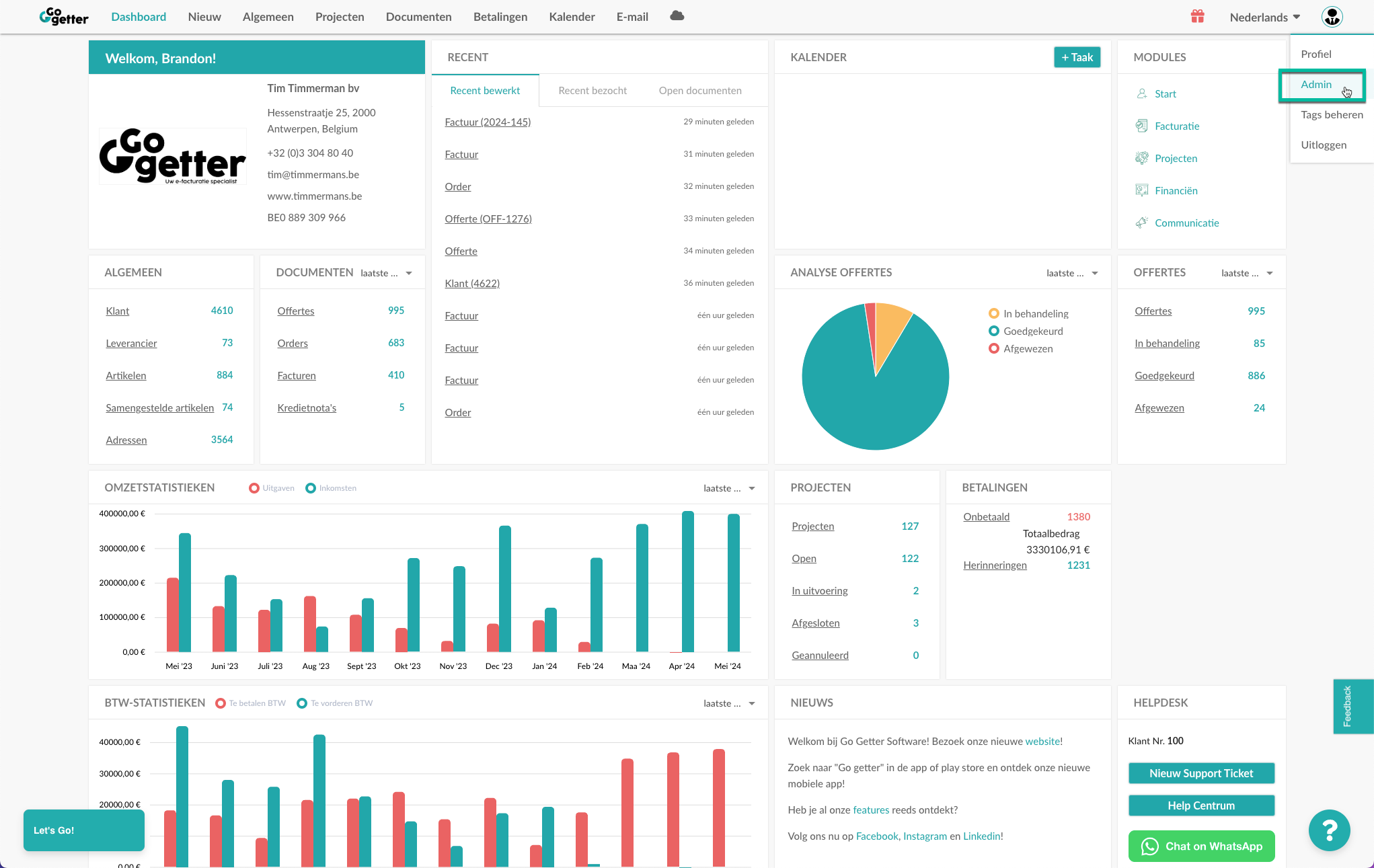Image resolution: width=1374 pixels, height=868 pixels.
Task: Open the Offerte (OFF-1276) link
Action: [x=488, y=219]
